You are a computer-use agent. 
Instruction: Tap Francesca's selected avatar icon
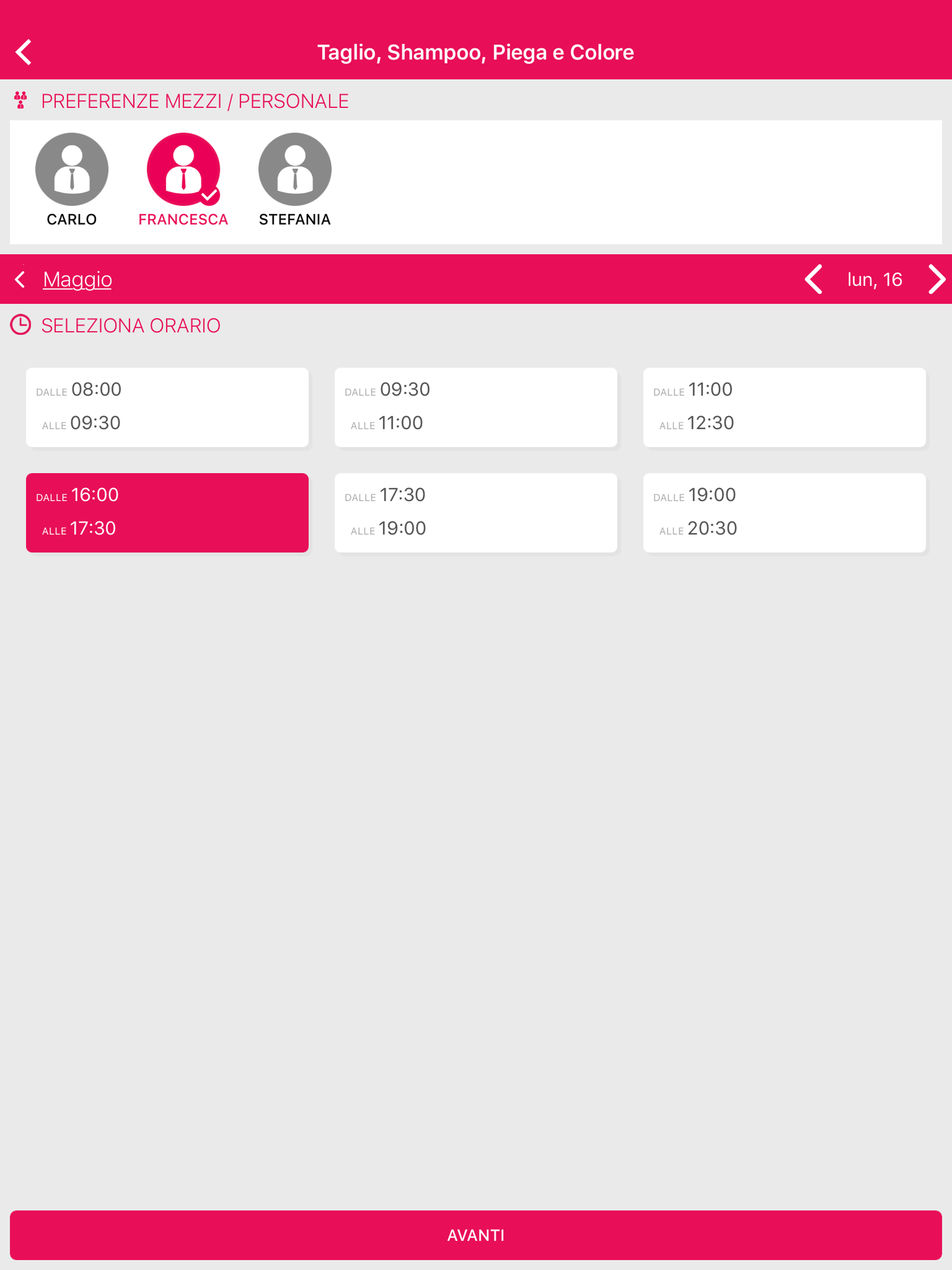click(183, 168)
